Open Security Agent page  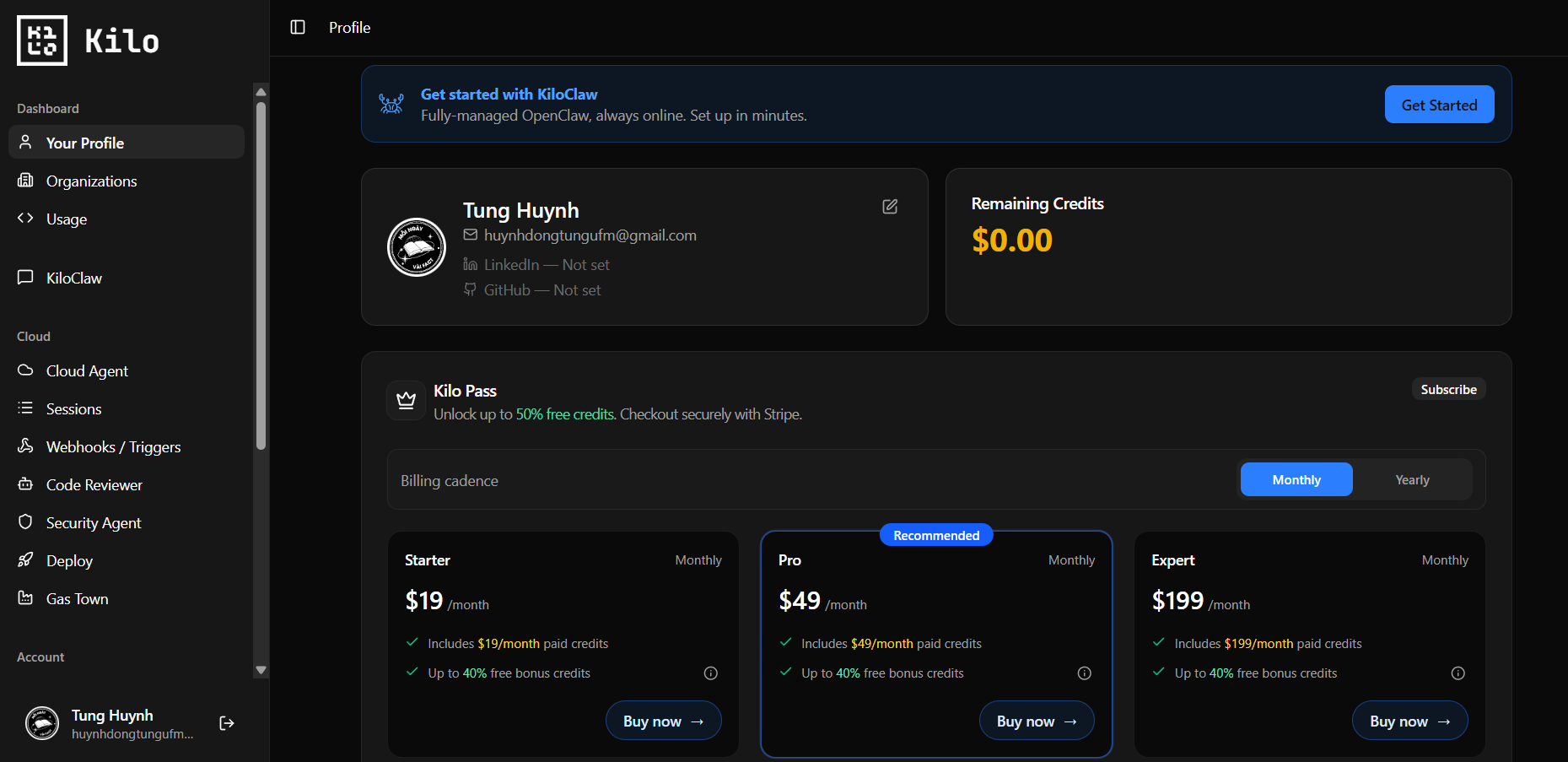[x=127, y=522]
